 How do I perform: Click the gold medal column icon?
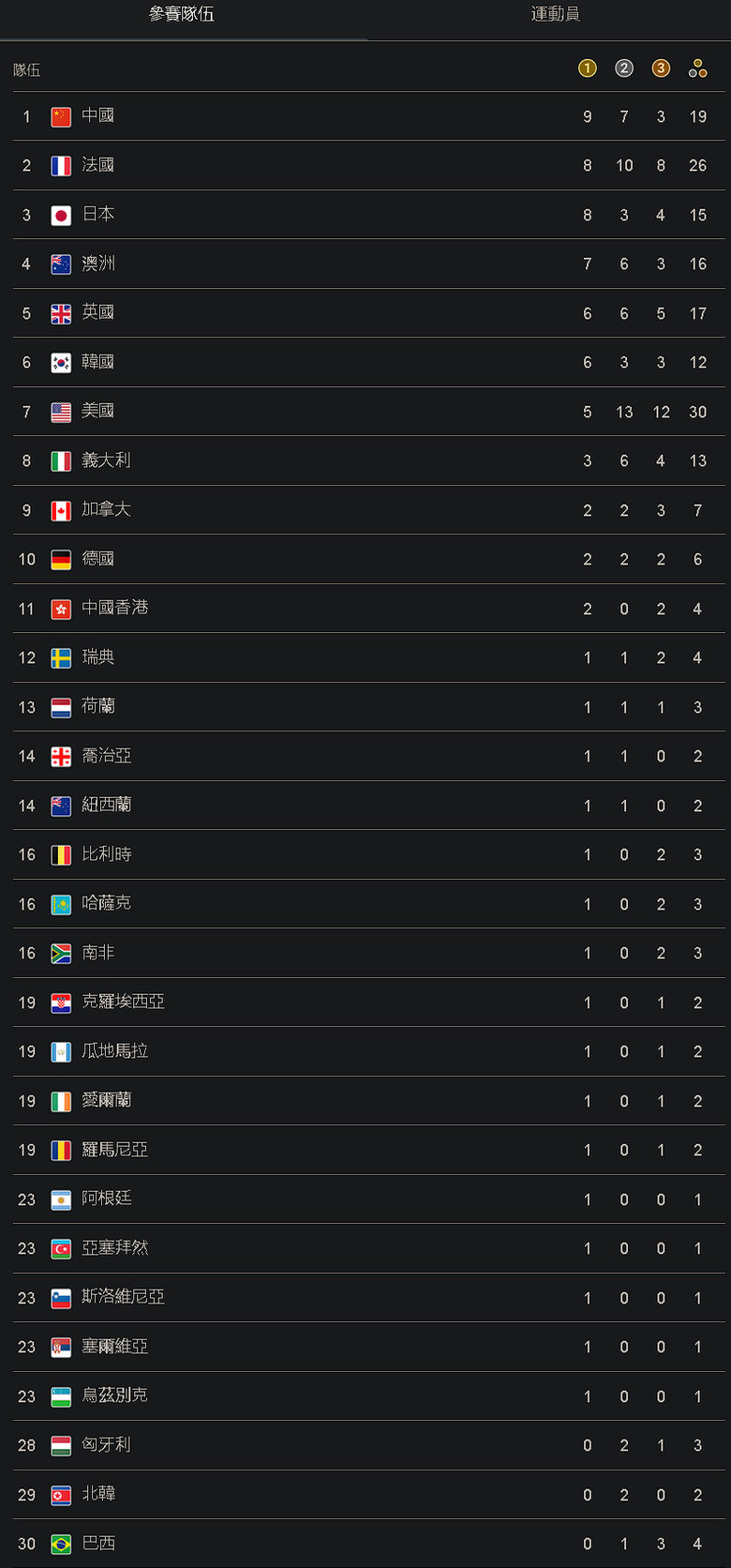click(588, 68)
